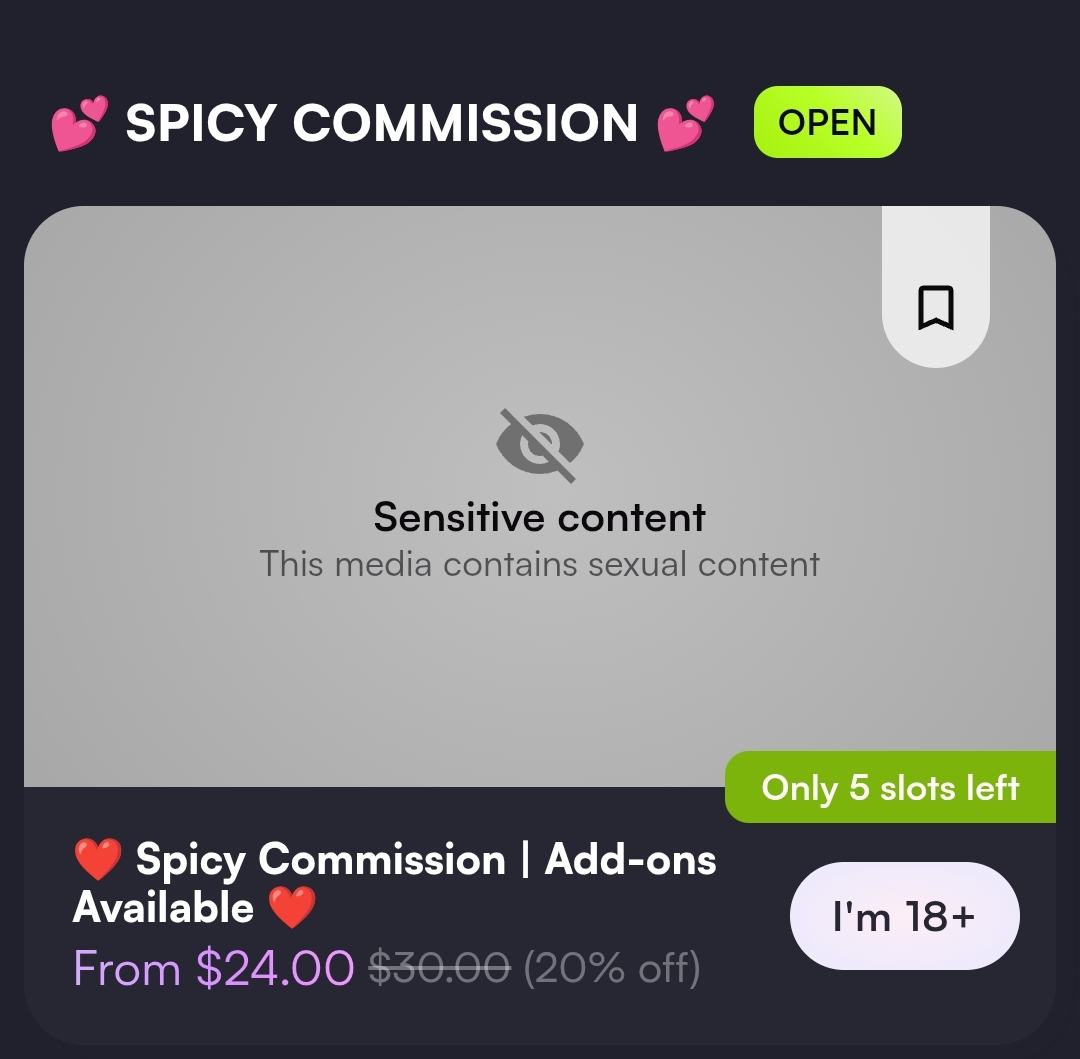Click the pink hearts emoji after COMMISSION
The image size is (1080, 1059).
pos(685,123)
